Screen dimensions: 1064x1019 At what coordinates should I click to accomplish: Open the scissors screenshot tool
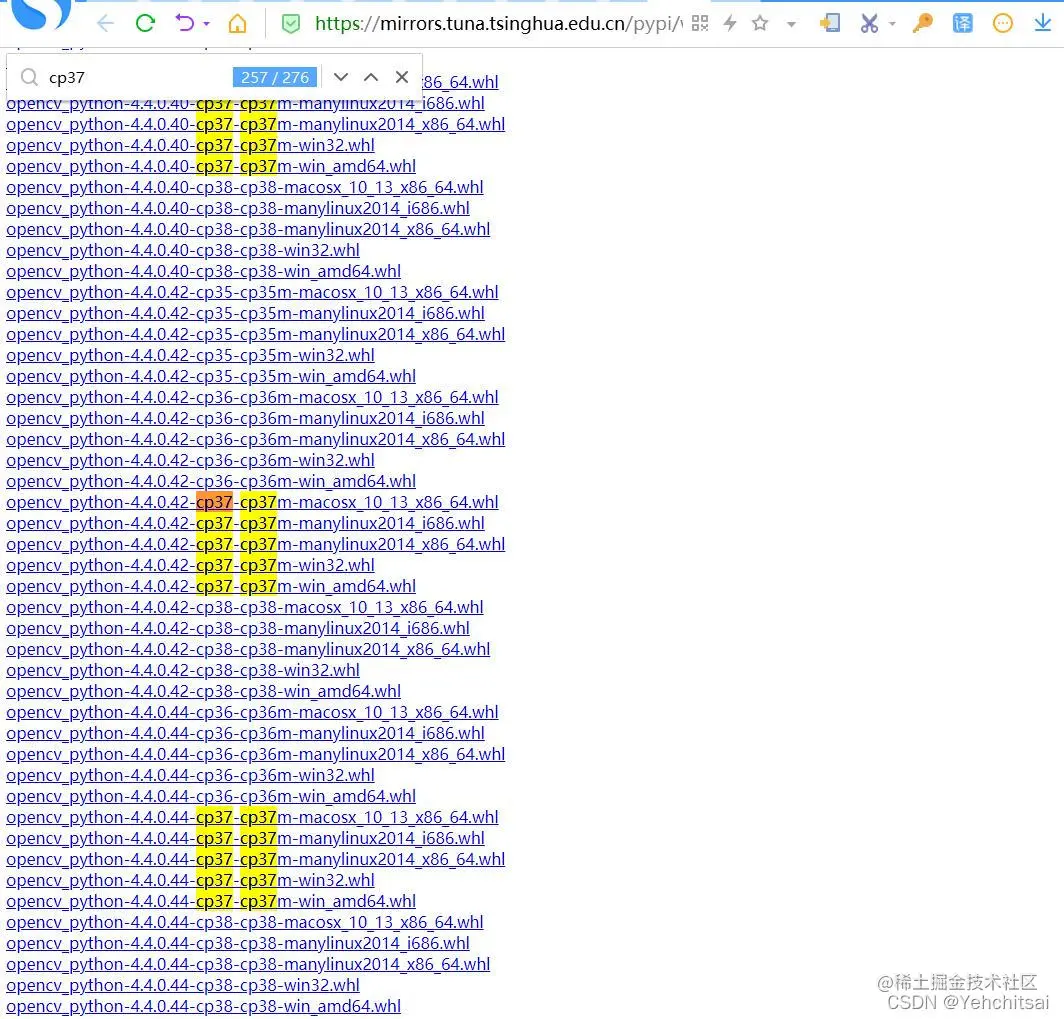(869, 24)
